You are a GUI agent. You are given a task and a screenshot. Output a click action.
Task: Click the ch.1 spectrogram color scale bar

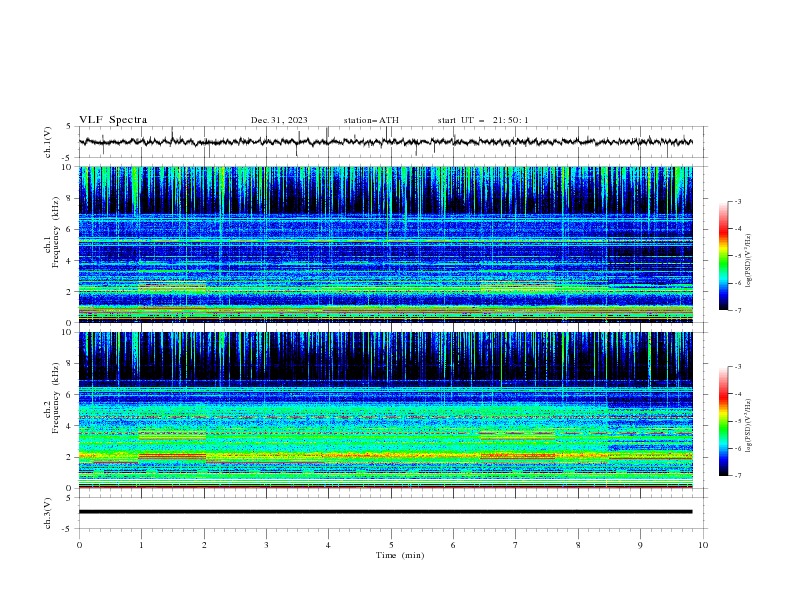(x=723, y=256)
